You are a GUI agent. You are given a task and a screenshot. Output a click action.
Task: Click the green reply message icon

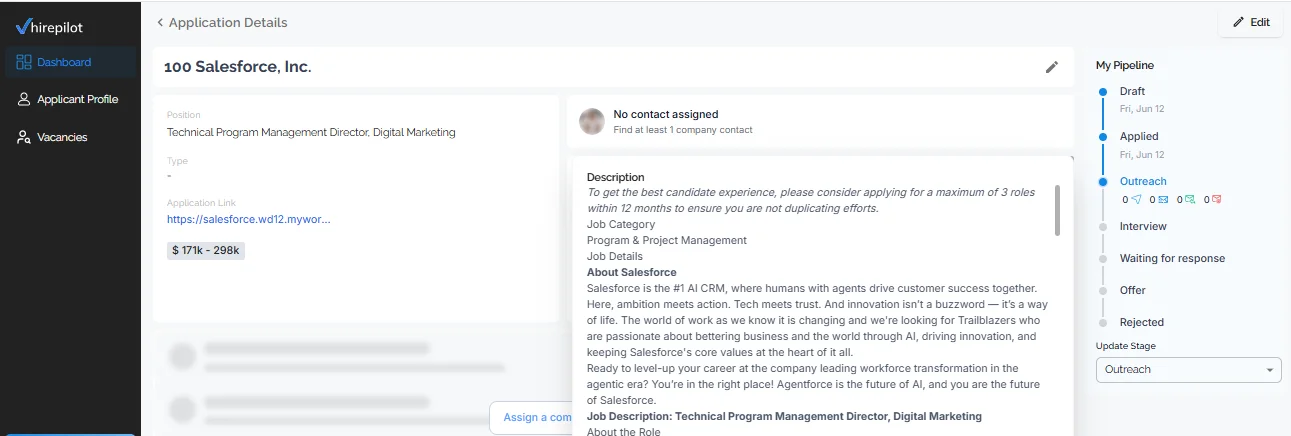[x=1190, y=199]
